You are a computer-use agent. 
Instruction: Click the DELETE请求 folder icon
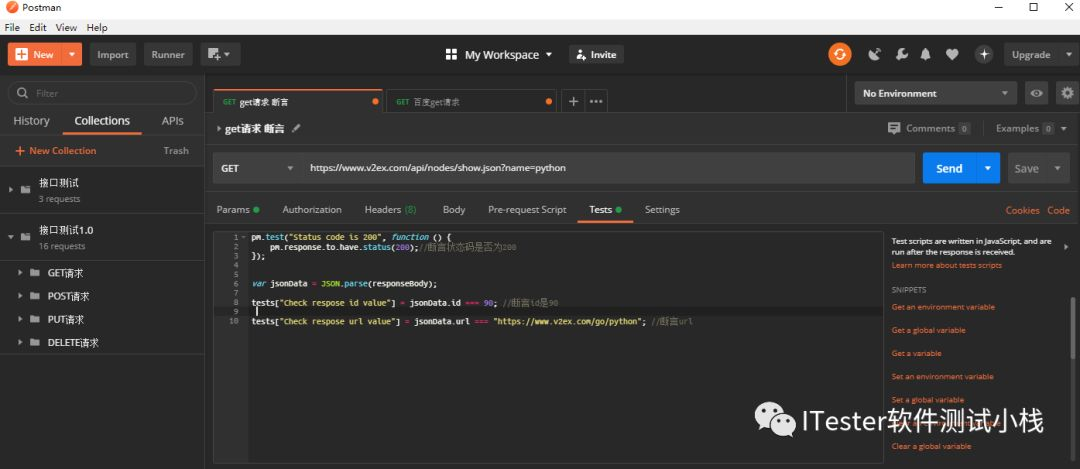(x=34, y=342)
